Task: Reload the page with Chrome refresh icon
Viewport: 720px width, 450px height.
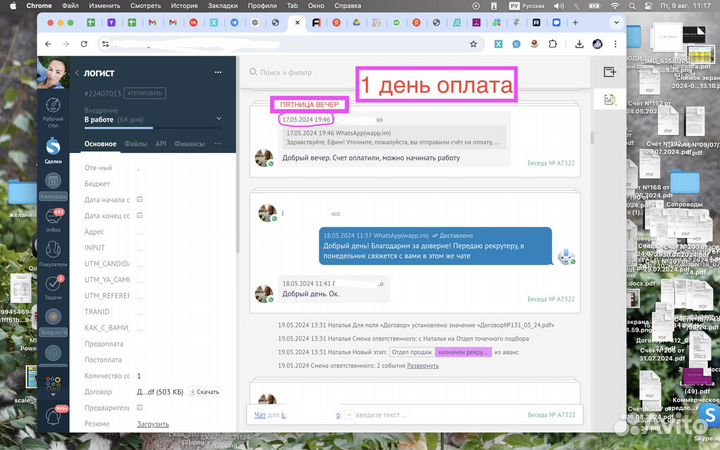Action: click(84, 44)
